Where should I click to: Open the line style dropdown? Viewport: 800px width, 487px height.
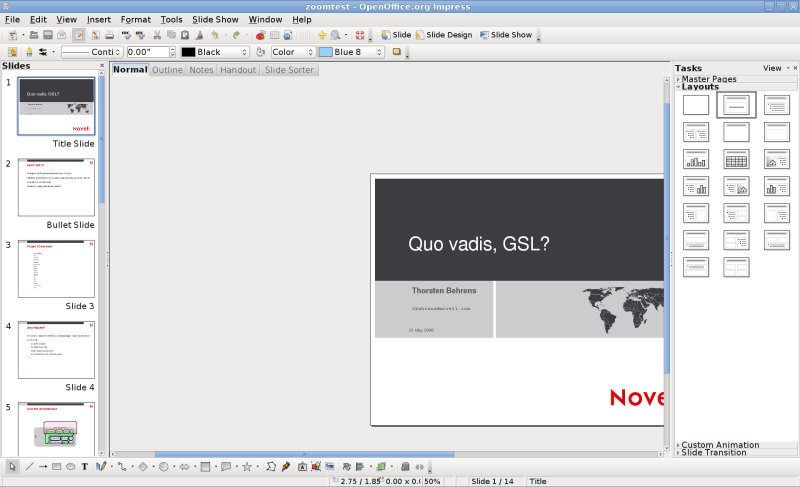tap(91, 52)
